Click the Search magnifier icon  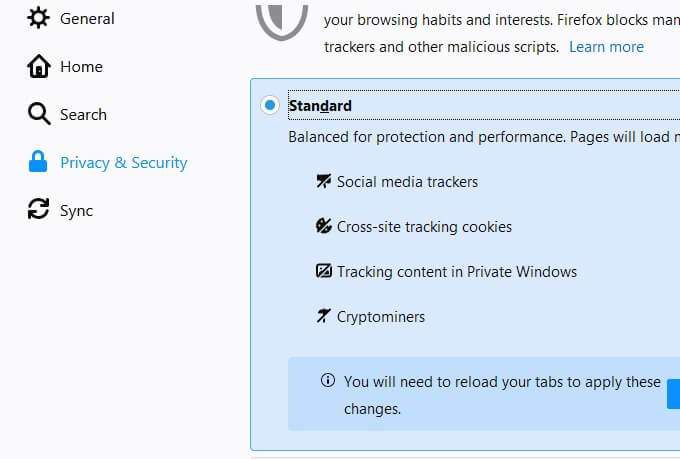[39, 114]
